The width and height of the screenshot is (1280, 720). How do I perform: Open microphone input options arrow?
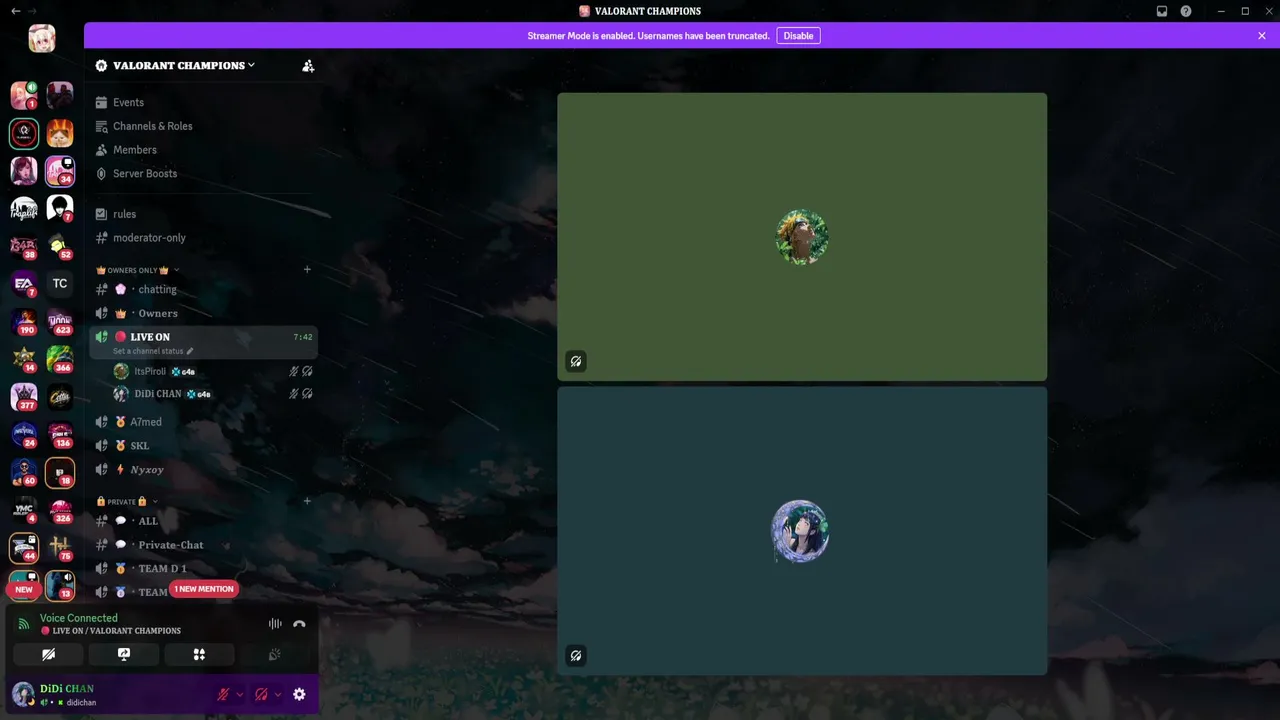click(x=239, y=695)
